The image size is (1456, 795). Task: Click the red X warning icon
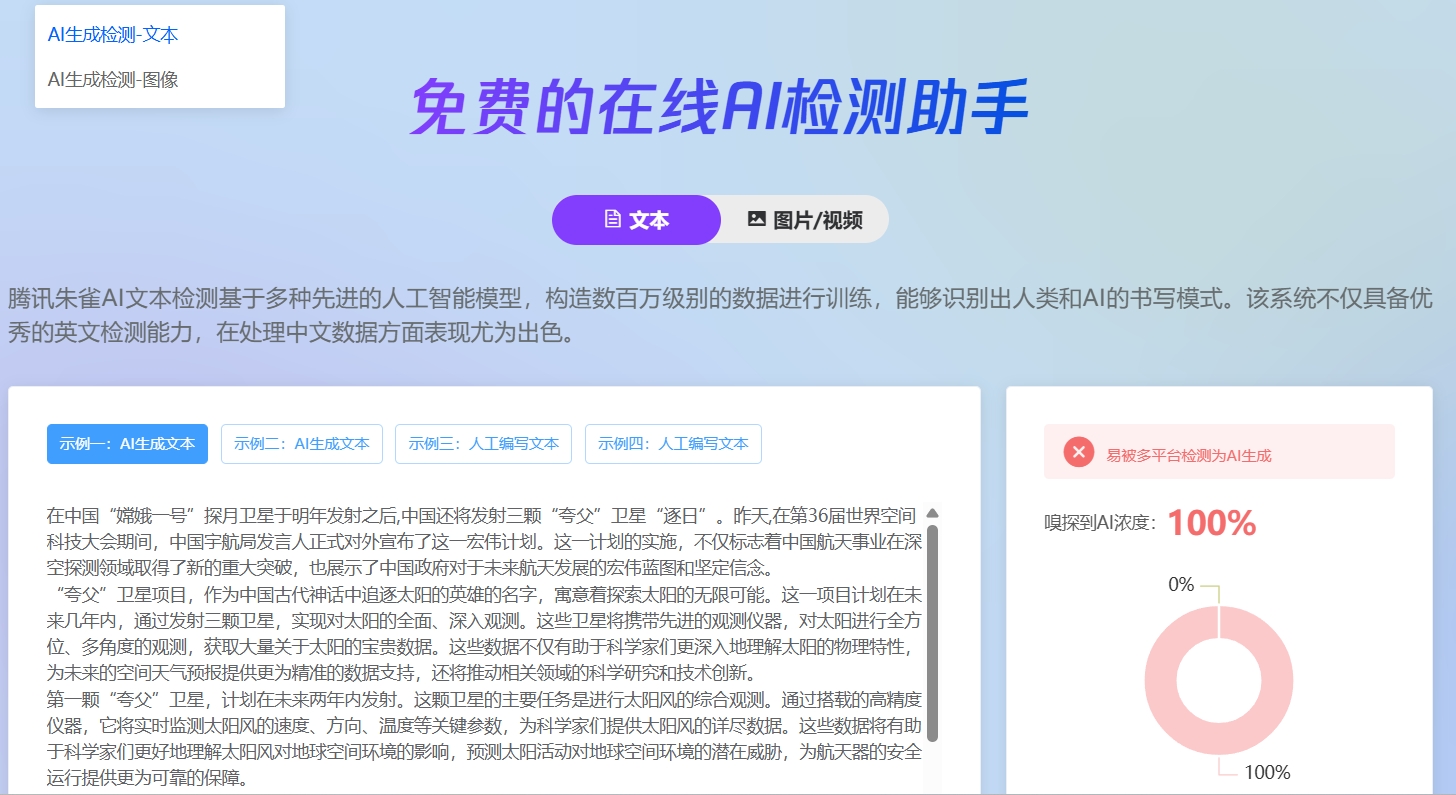pyautogui.click(x=1079, y=453)
